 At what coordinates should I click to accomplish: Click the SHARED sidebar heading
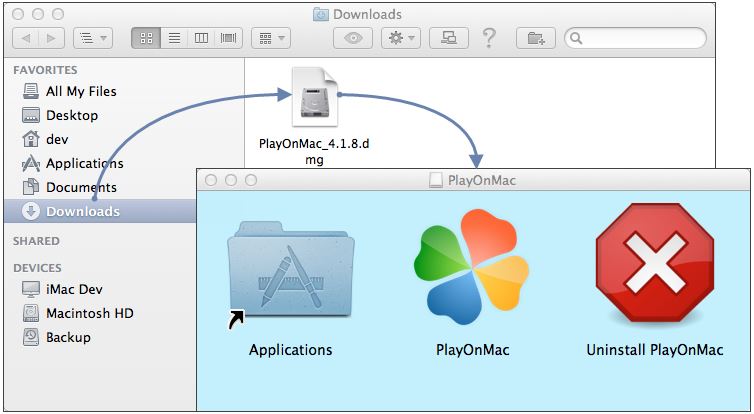(37, 241)
